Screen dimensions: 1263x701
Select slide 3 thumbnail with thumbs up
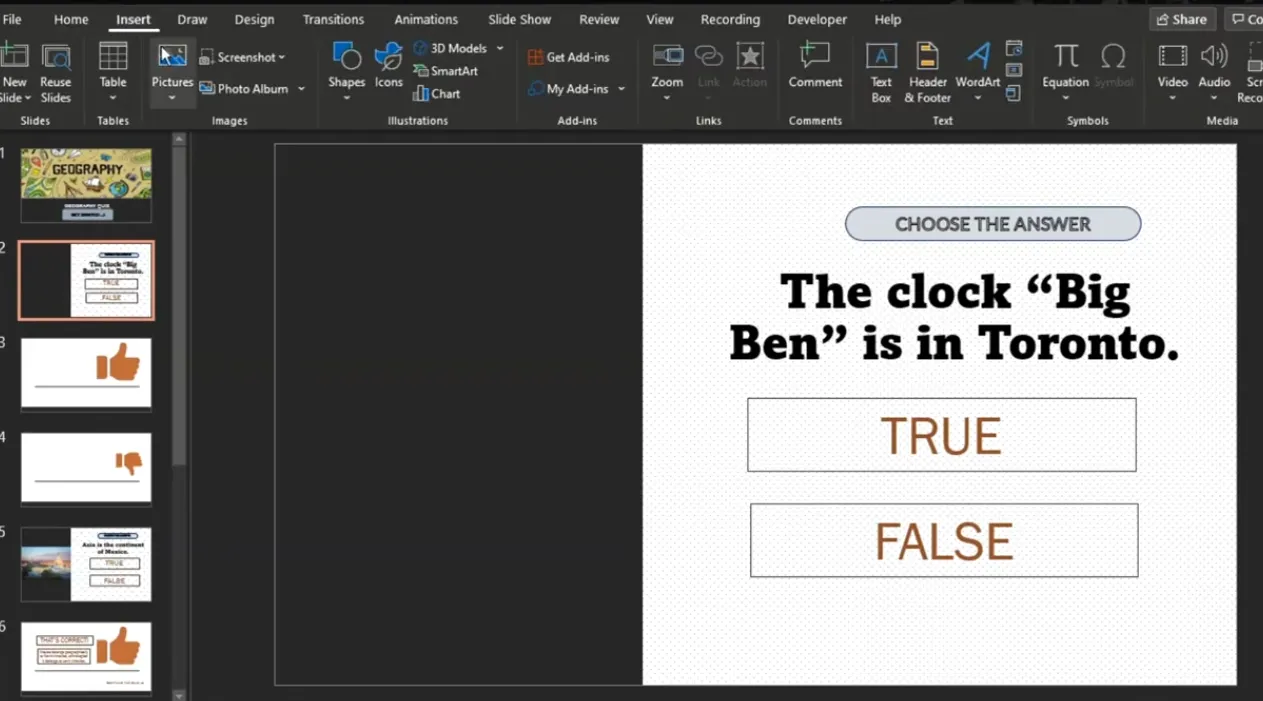[86, 372]
